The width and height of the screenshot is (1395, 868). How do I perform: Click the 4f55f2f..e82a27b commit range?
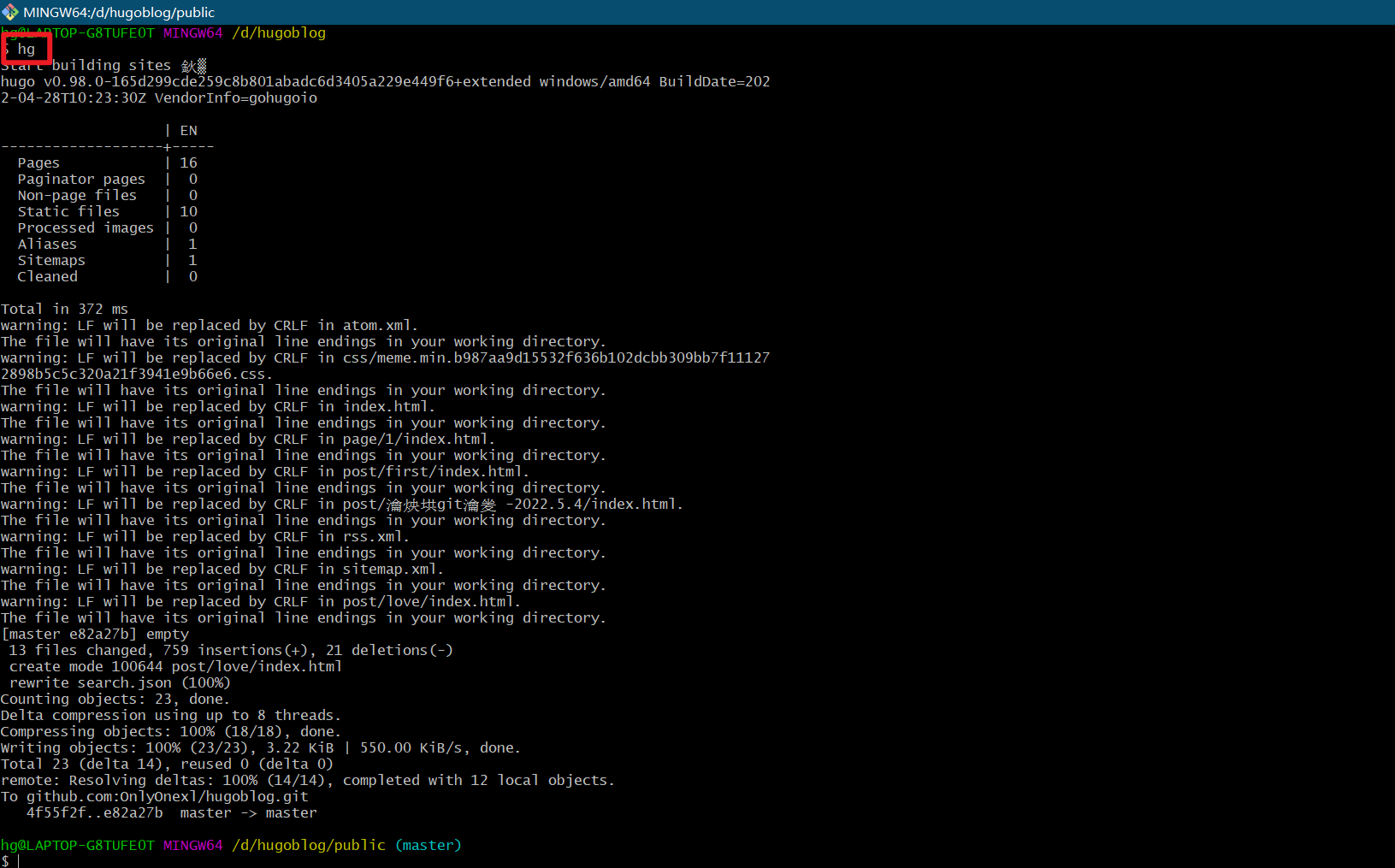tap(94, 812)
